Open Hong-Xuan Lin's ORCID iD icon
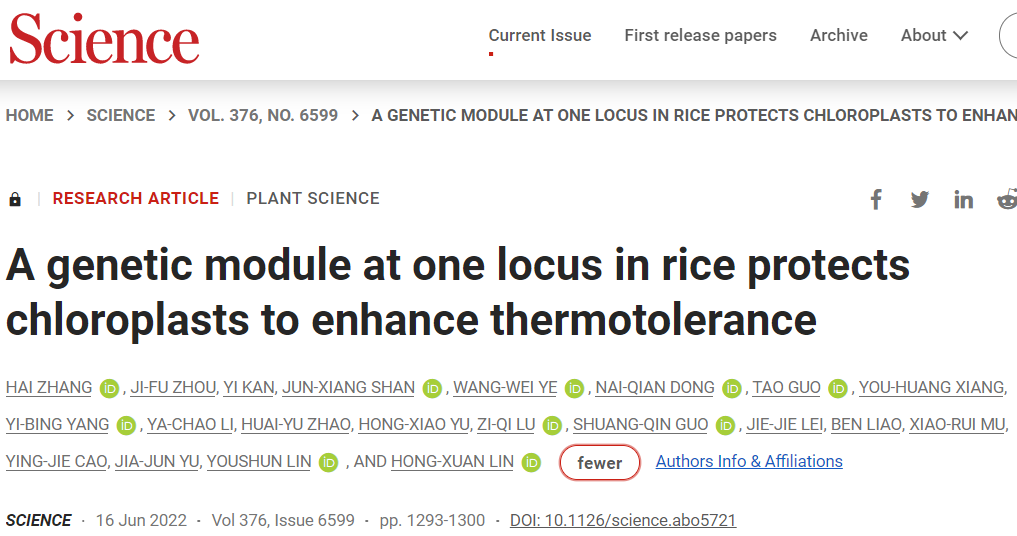 tap(531, 463)
